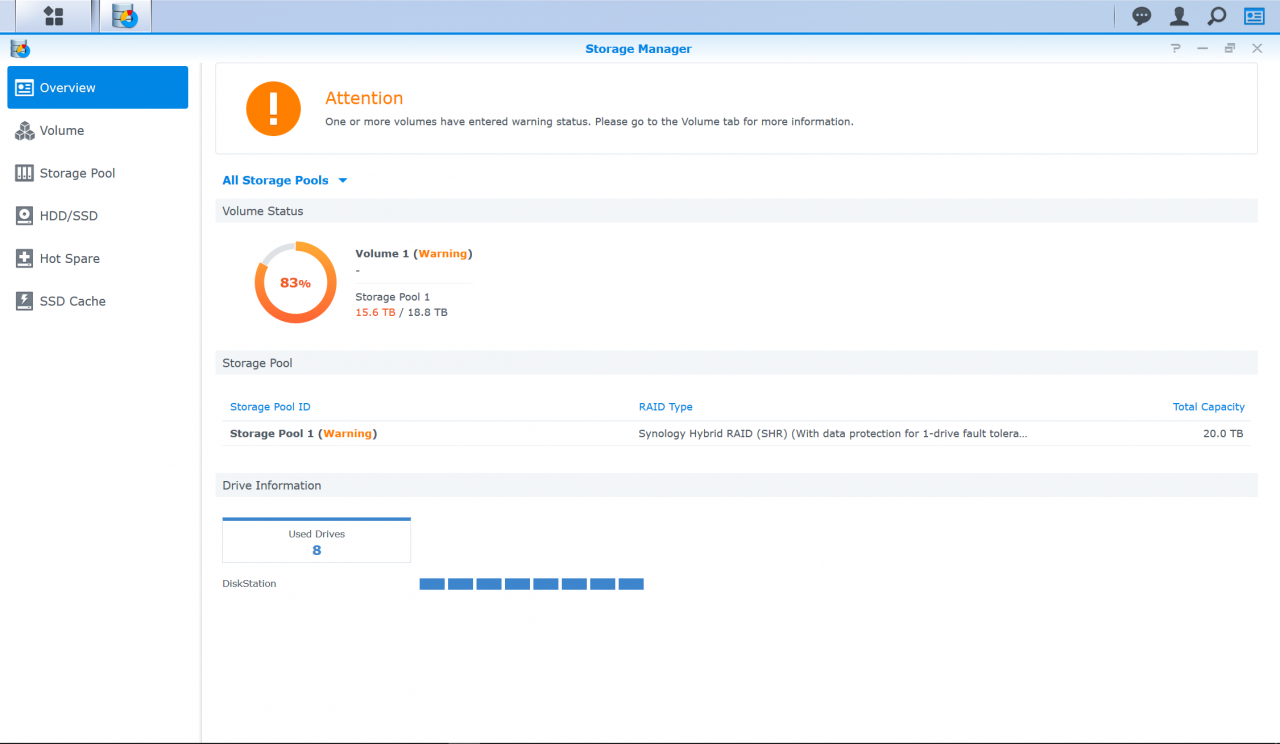The height and width of the screenshot is (744, 1280).
Task: Click the Storage Manager window title icon
Action: (20, 48)
